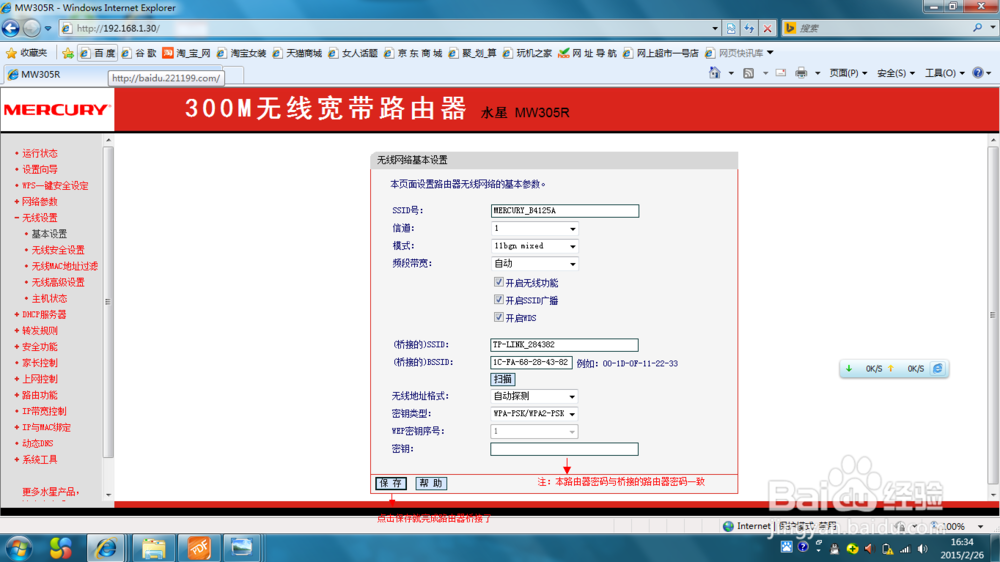Open the 主机状态 sidebar item

click(x=49, y=299)
